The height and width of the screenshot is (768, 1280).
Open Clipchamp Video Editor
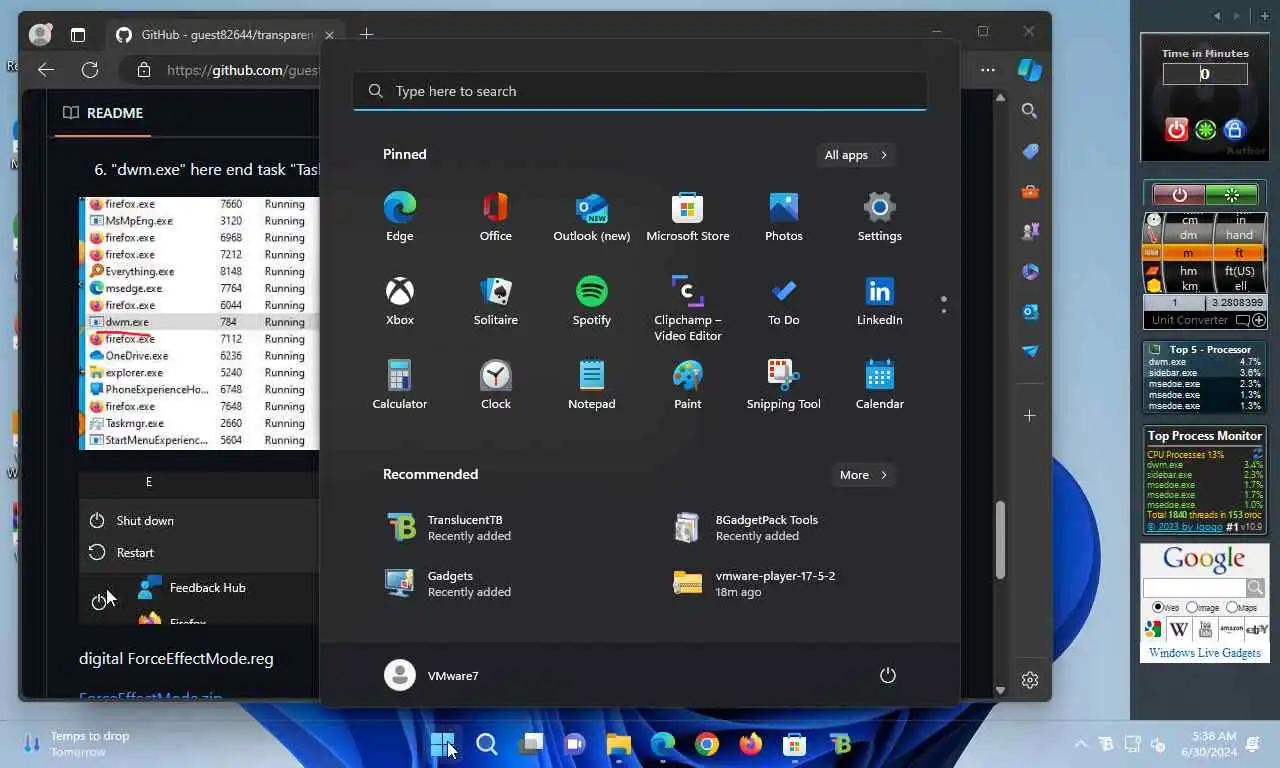point(687,308)
